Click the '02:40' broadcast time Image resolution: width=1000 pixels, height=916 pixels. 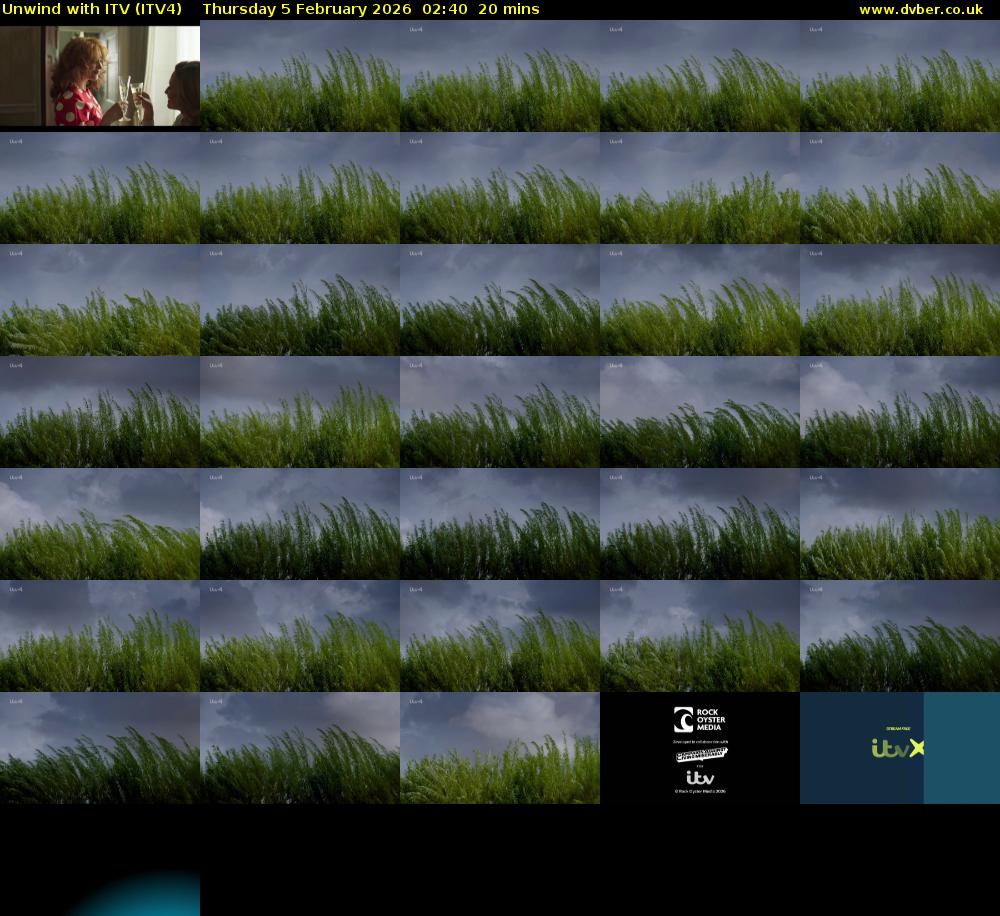coord(444,10)
